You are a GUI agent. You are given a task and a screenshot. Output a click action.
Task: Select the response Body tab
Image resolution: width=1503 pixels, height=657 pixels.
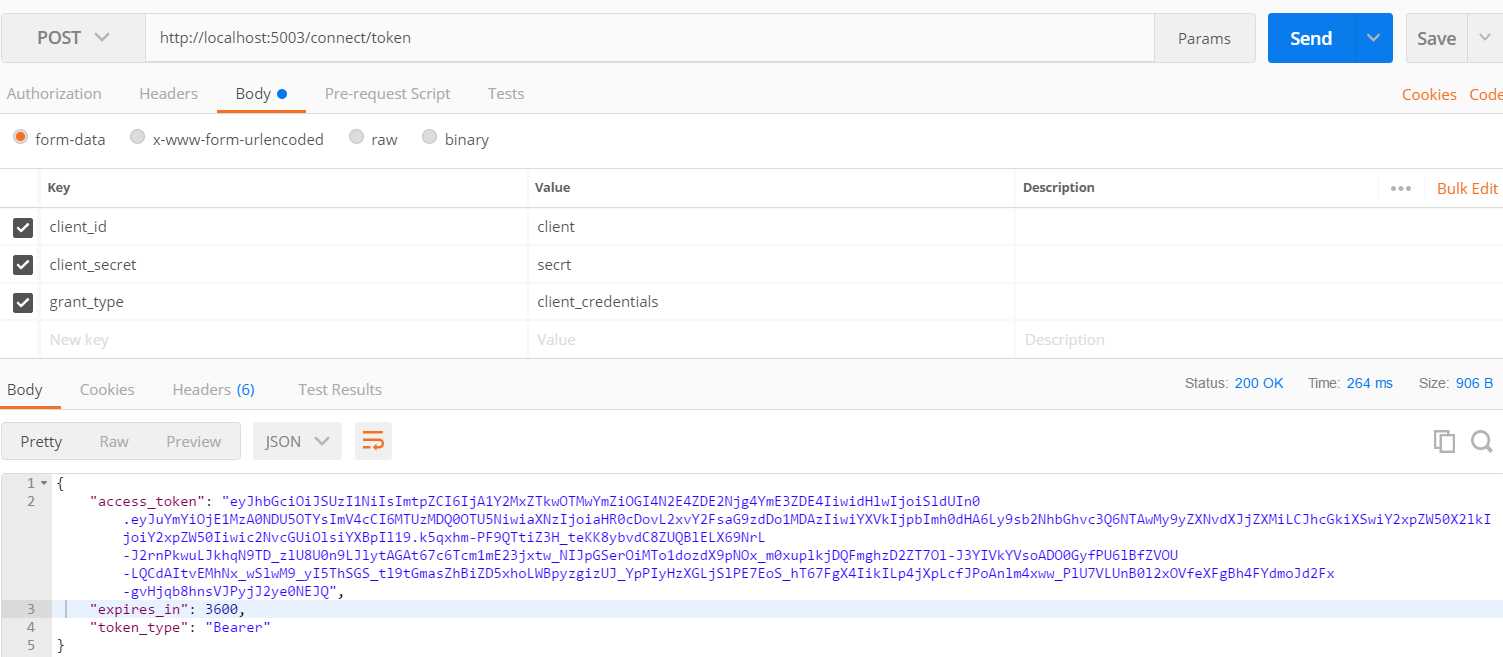[x=25, y=389]
